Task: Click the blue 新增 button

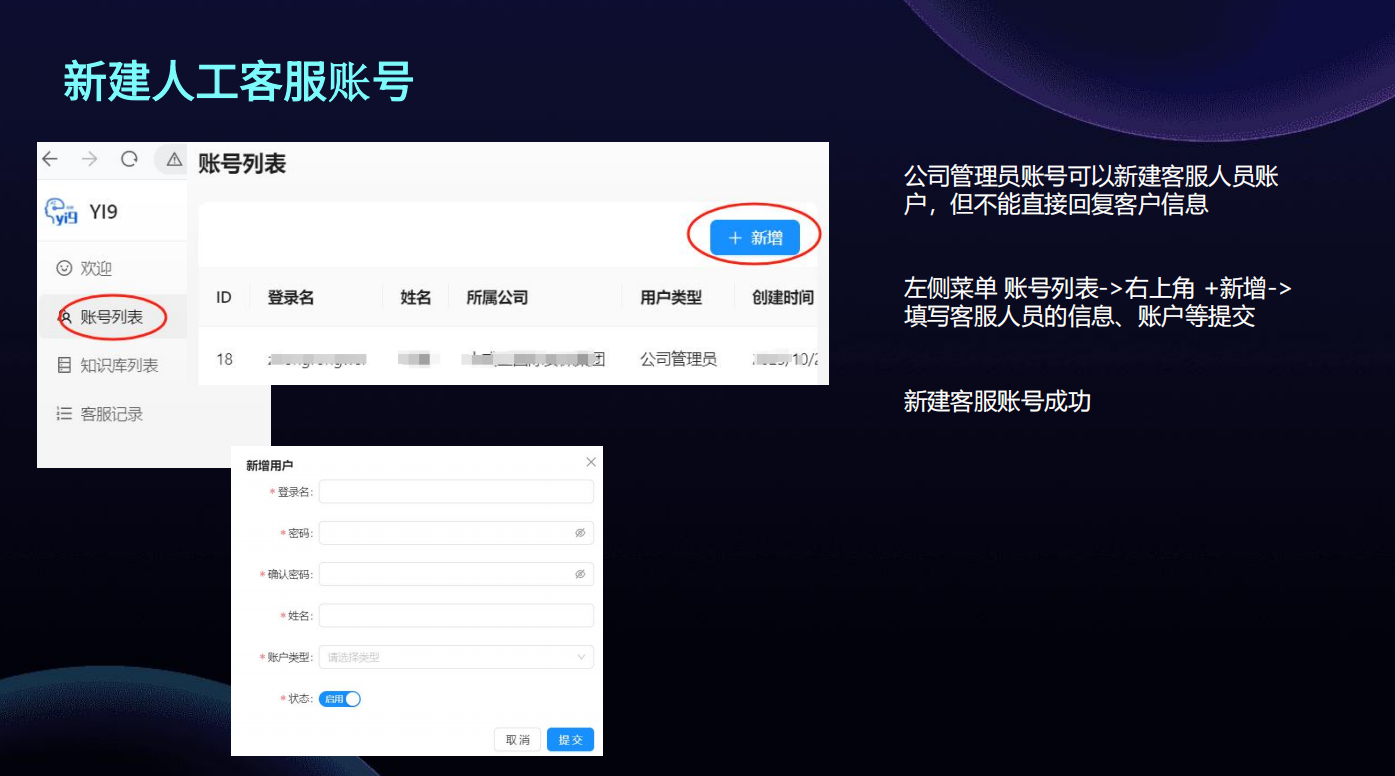Action: pos(755,238)
